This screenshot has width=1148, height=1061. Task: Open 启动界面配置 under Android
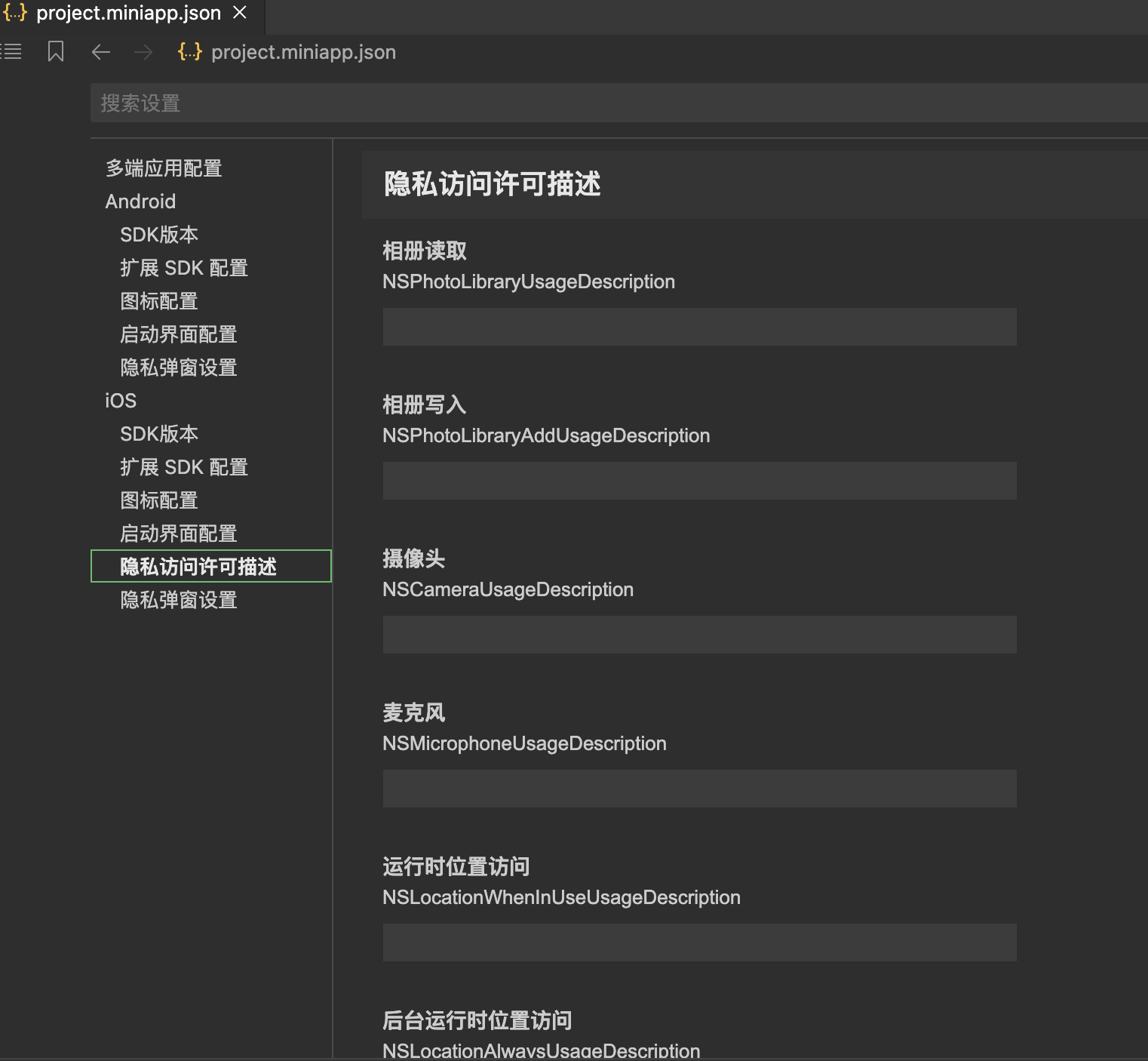179,334
